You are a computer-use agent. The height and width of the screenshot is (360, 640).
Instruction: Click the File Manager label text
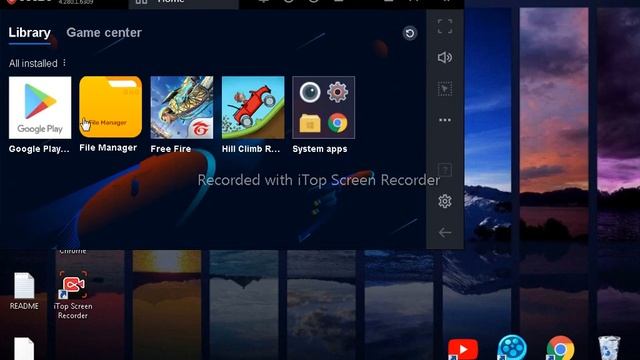pos(108,148)
